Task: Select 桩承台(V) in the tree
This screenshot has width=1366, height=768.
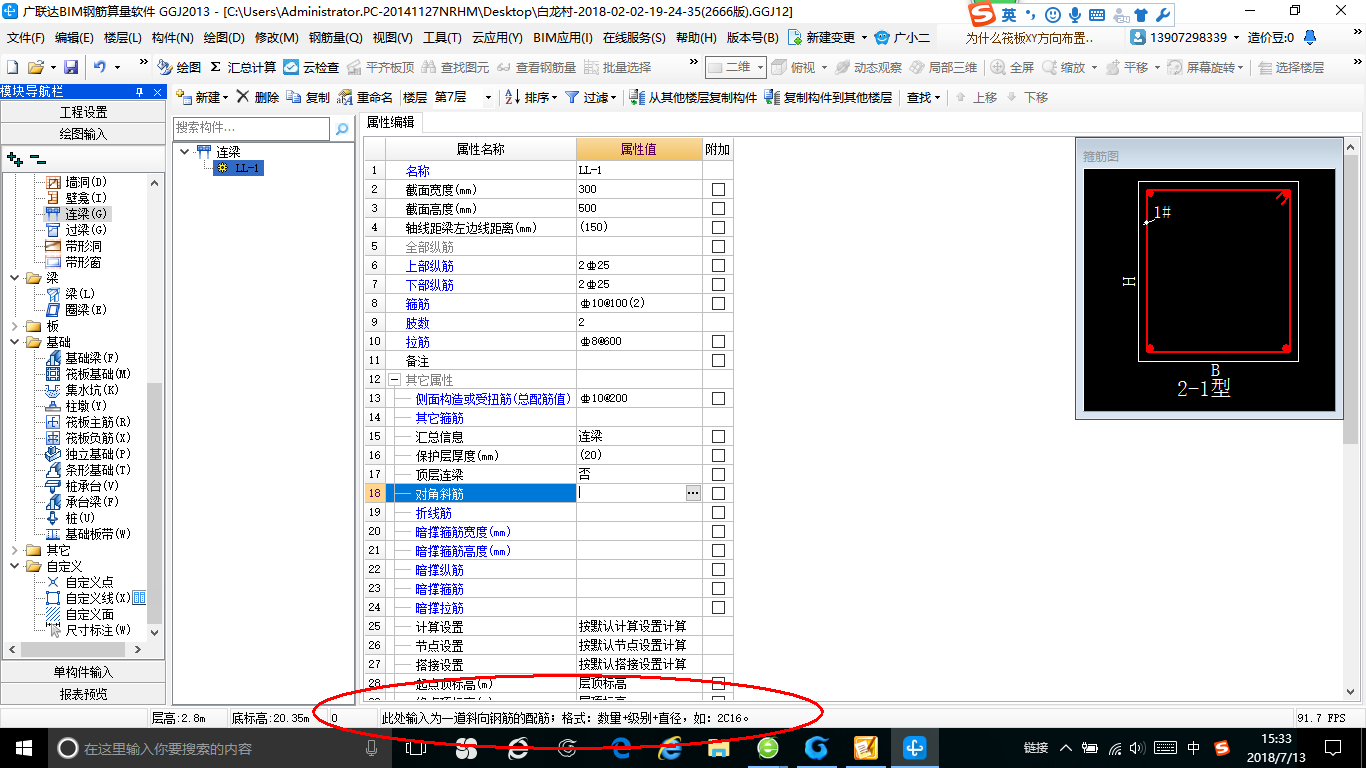Action: pyautogui.click(x=92, y=486)
